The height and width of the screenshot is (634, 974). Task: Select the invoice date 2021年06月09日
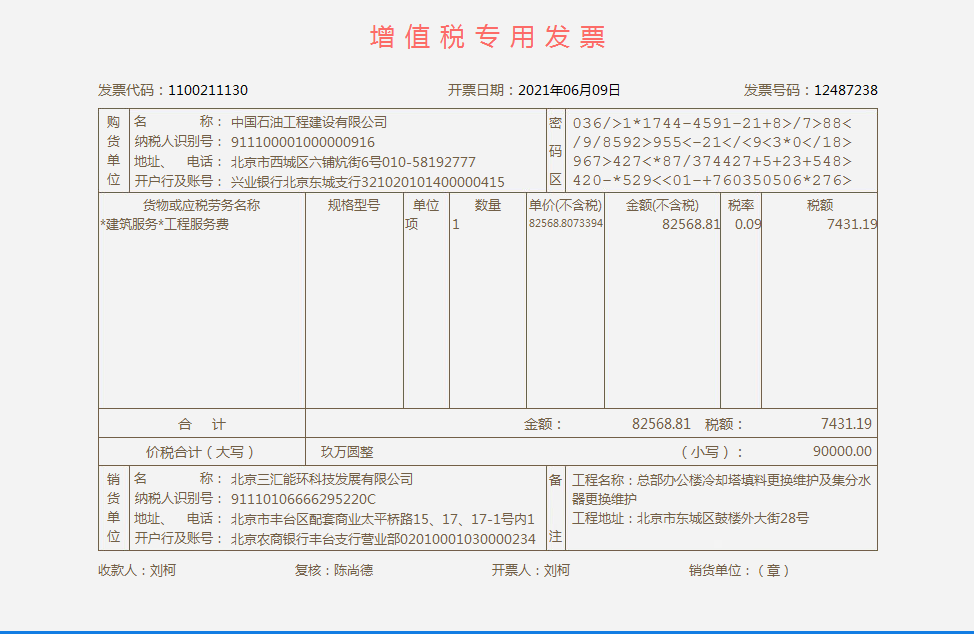569,90
